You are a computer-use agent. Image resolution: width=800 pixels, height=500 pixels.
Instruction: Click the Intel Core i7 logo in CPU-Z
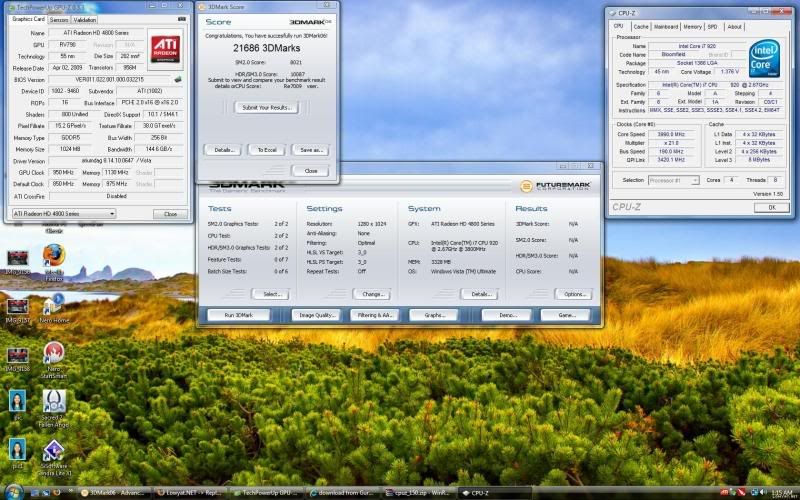(x=764, y=58)
